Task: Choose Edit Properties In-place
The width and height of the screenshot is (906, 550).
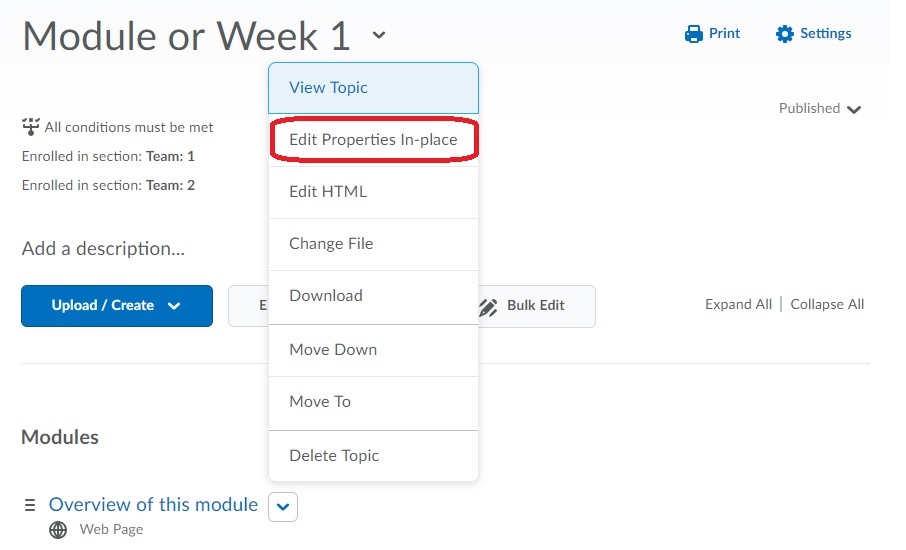Action: [373, 140]
